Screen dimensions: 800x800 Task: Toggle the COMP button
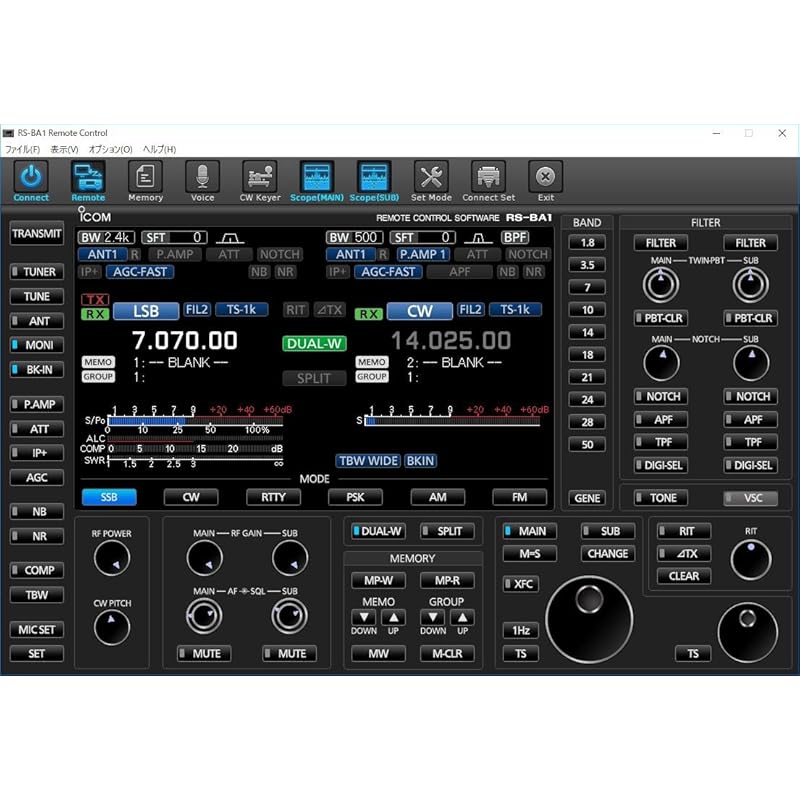click(37, 570)
